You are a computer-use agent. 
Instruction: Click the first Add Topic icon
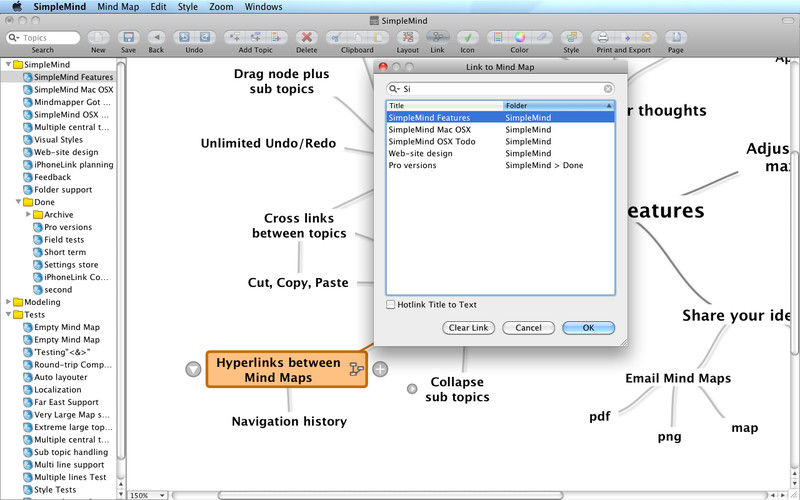click(235, 37)
